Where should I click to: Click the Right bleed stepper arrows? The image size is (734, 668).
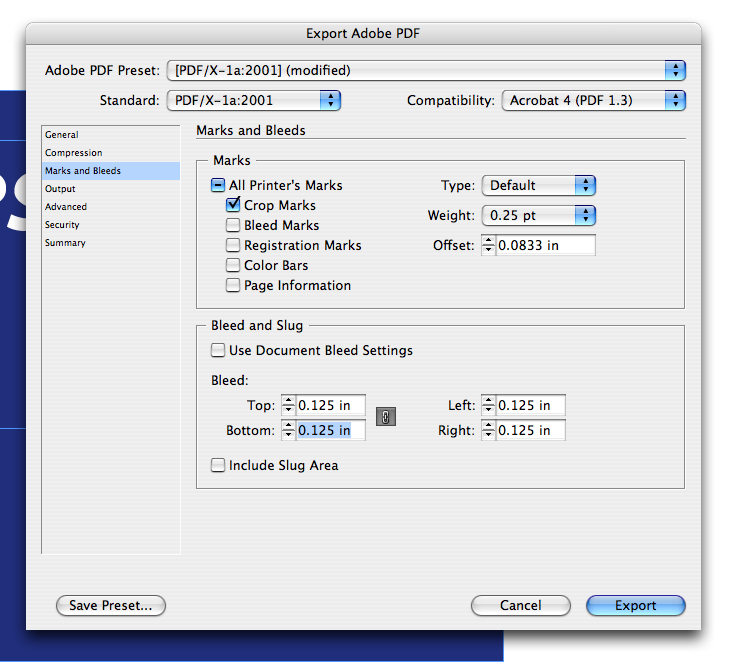(x=488, y=431)
